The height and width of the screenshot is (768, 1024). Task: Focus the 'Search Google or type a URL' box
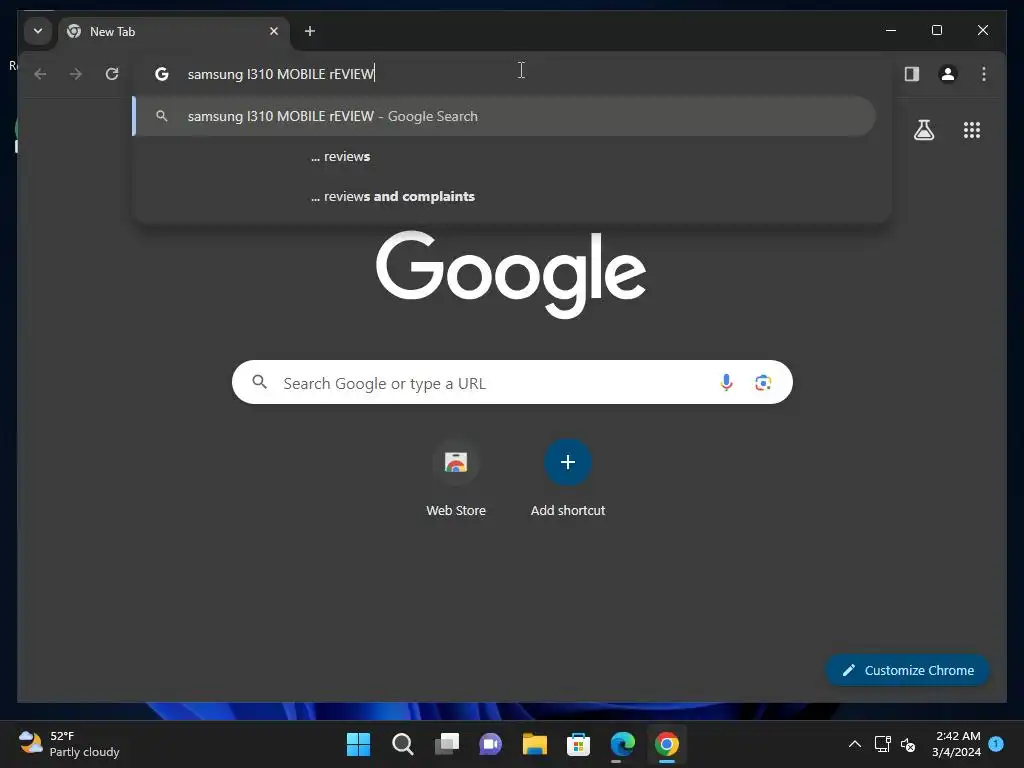tap(512, 383)
